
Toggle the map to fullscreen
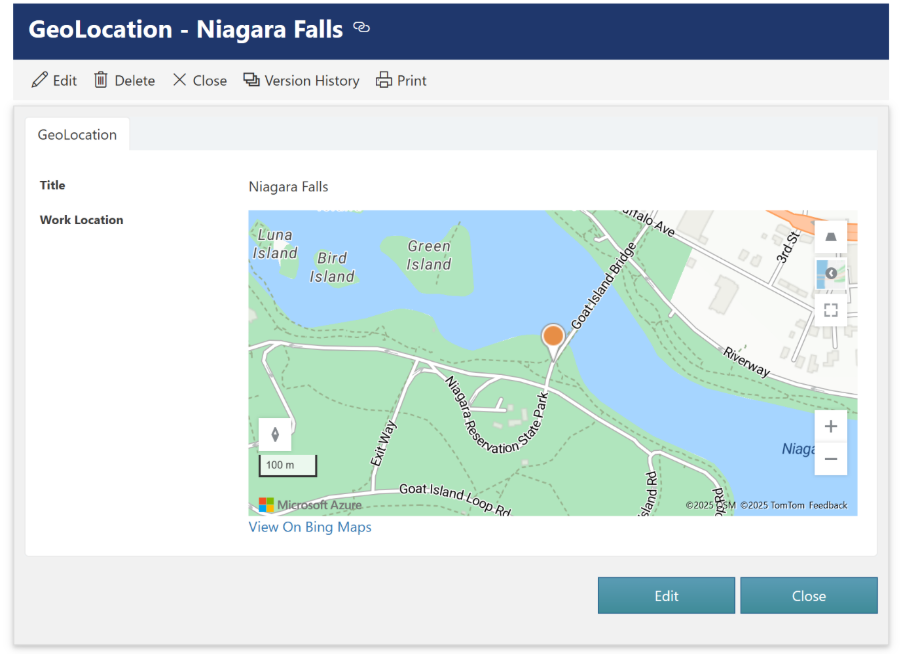click(x=830, y=309)
